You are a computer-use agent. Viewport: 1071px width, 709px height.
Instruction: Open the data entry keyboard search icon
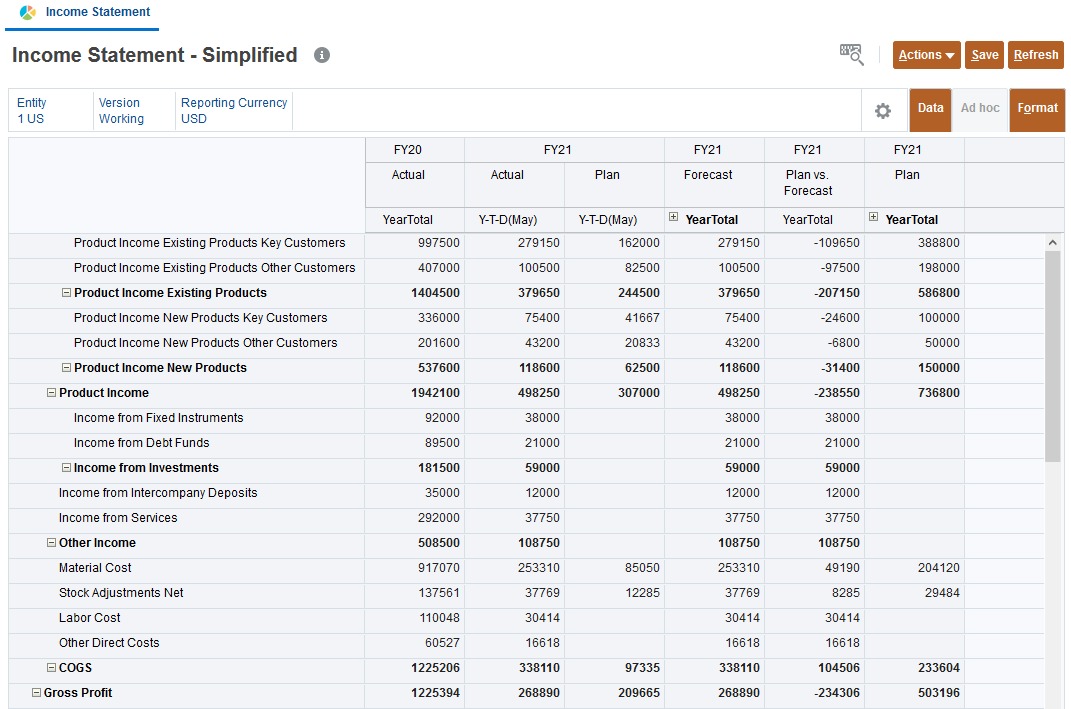point(851,55)
